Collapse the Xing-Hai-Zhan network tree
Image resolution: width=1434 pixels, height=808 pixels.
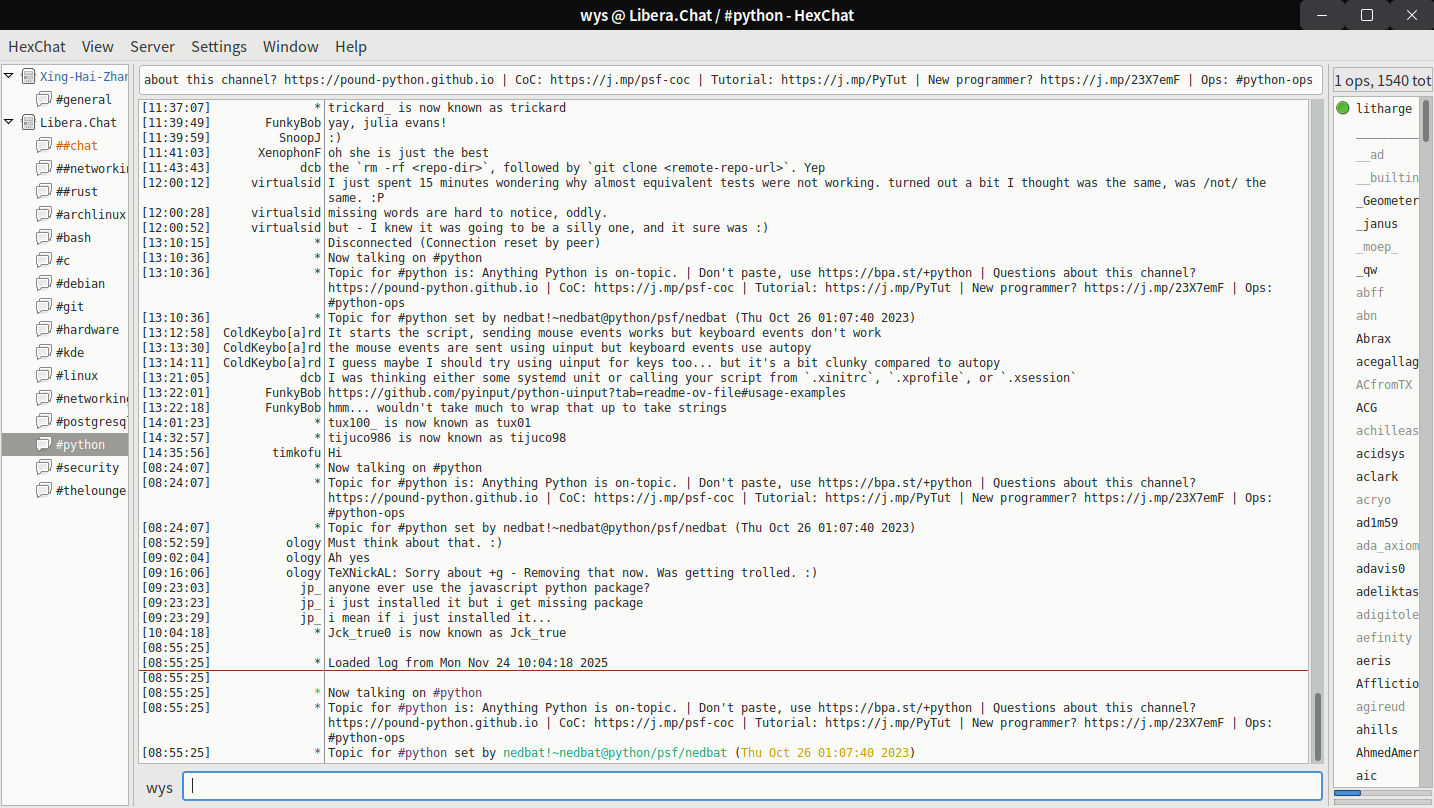10,76
